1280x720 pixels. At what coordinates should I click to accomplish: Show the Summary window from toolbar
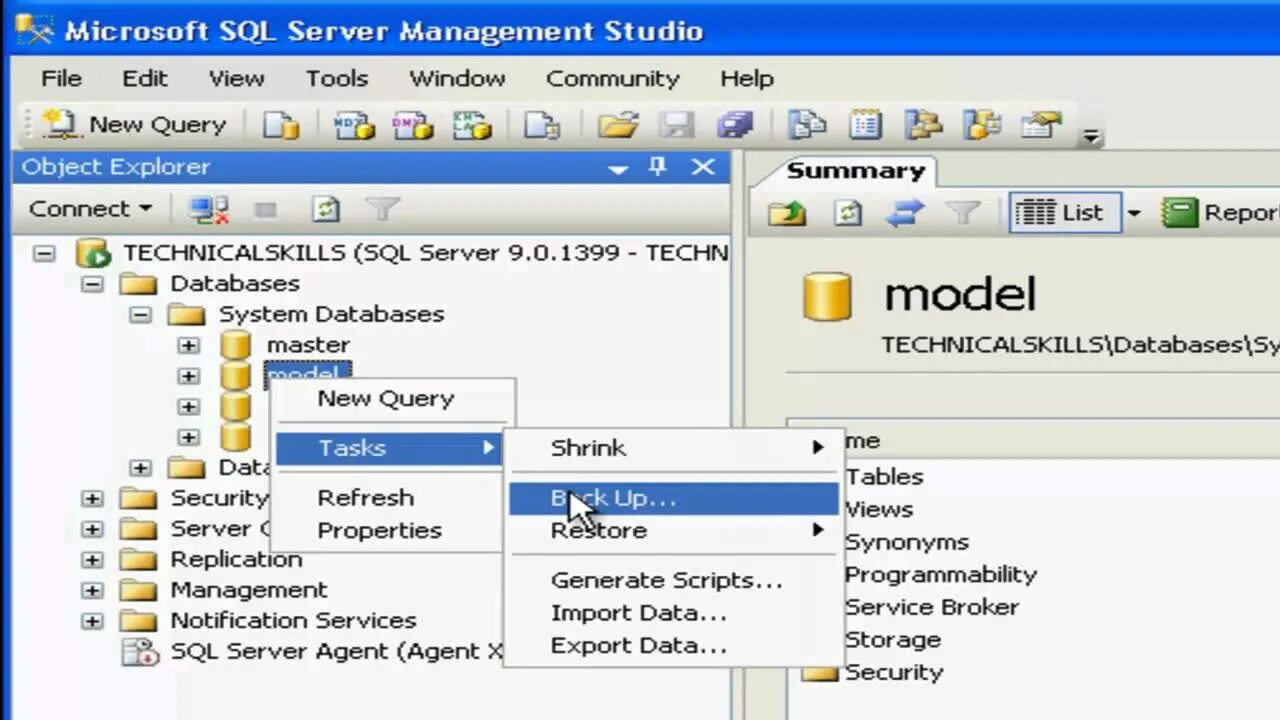pyautogui.click(x=865, y=125)
